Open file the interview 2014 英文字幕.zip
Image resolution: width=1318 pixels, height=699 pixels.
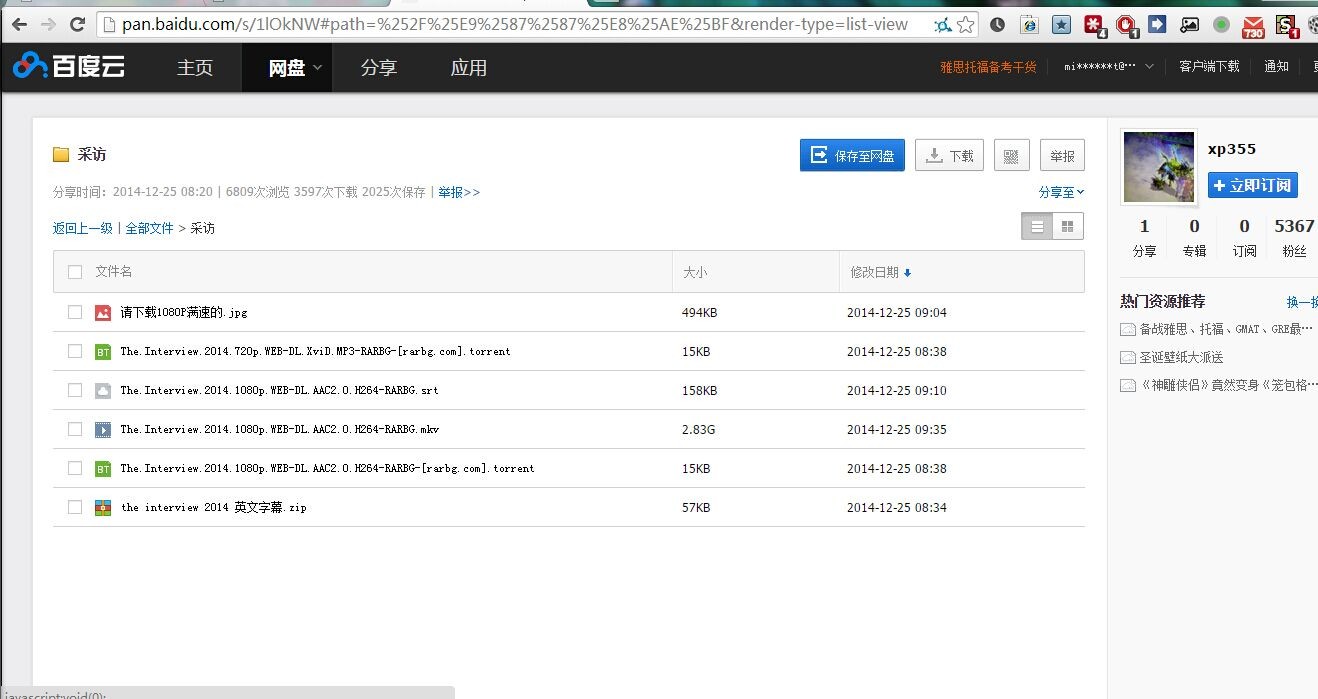pos(213,507)
